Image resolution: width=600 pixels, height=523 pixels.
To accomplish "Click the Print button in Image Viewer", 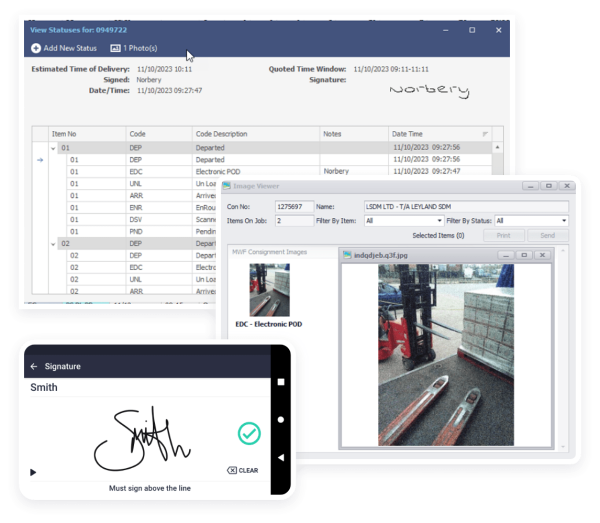I will pos(503,235).
